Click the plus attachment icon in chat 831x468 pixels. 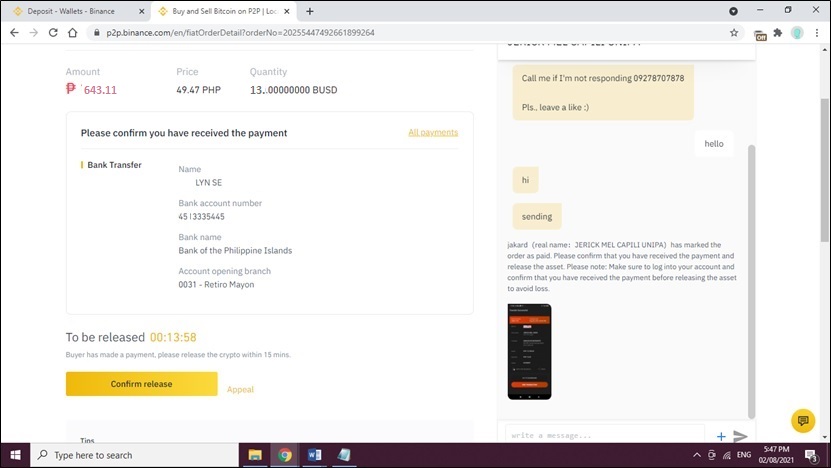click(x=721, y=437)
